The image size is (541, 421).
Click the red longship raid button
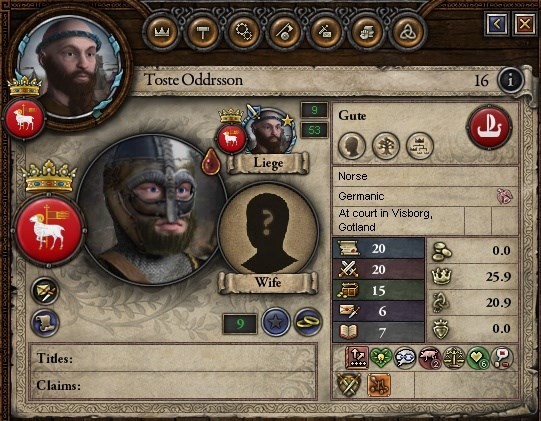pos(489,127)
